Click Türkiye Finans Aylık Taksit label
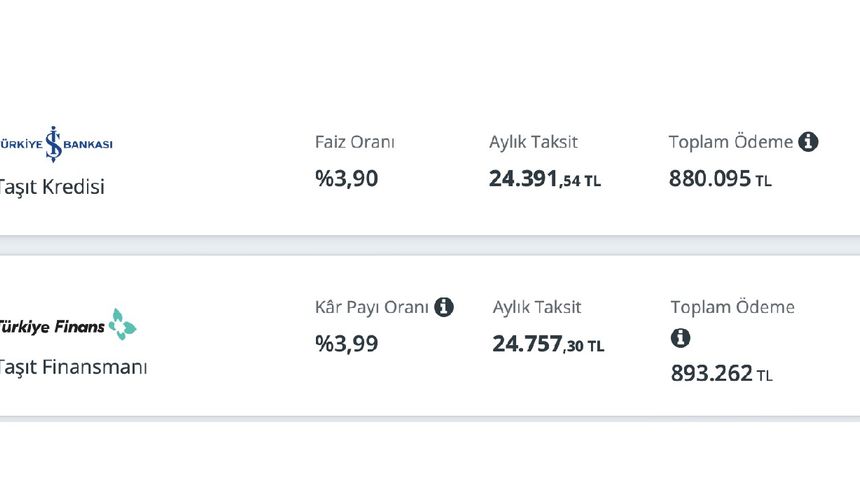The image size is (860, 504). pyautogui.click(x=536, y=307)
